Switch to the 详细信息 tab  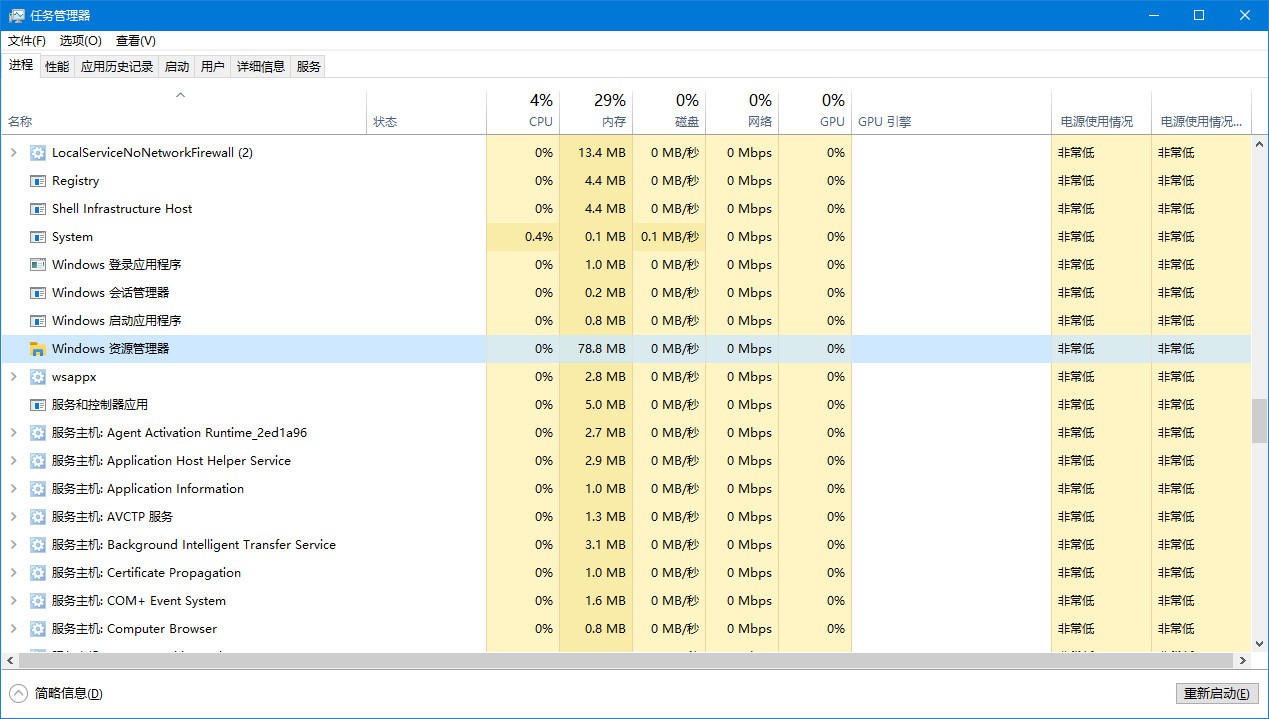[261, 67]
